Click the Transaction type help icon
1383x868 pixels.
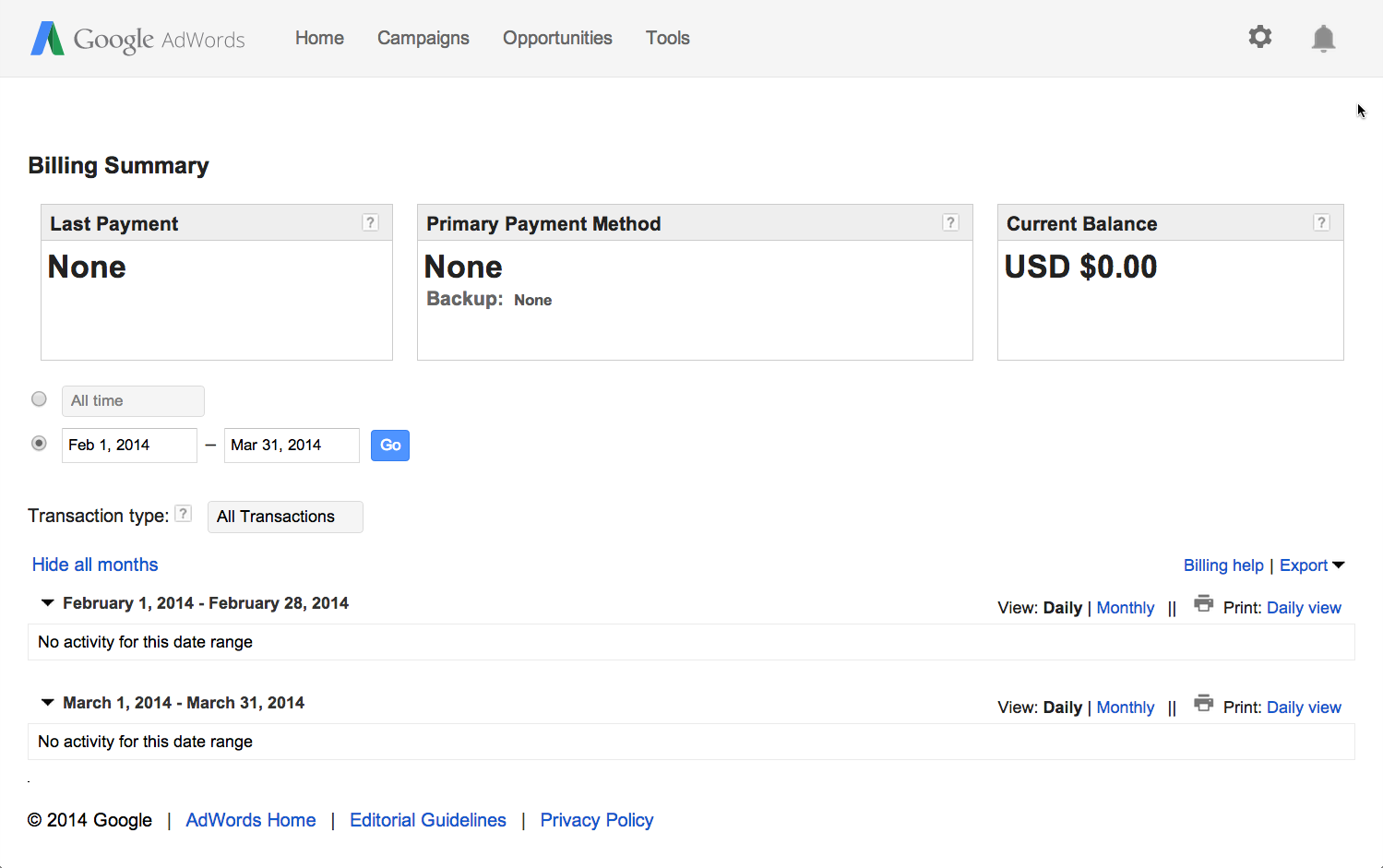184,514
